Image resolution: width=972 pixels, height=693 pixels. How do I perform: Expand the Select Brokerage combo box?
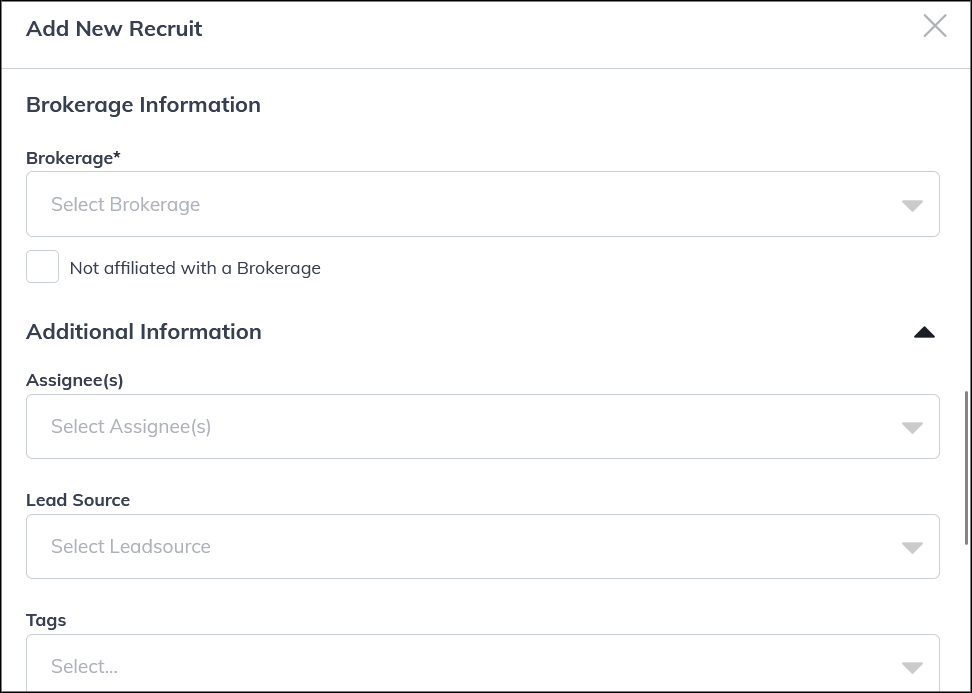tap(483, 204)
